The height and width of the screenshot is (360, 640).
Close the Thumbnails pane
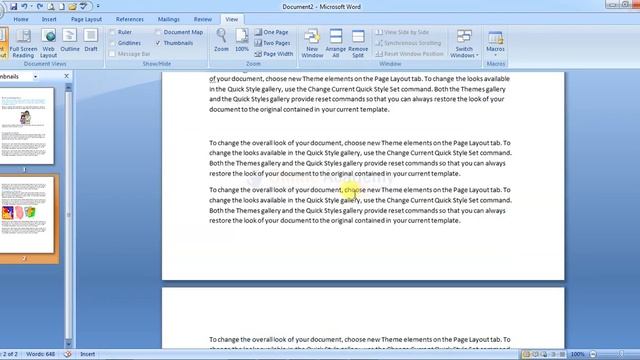coord(67,76)
